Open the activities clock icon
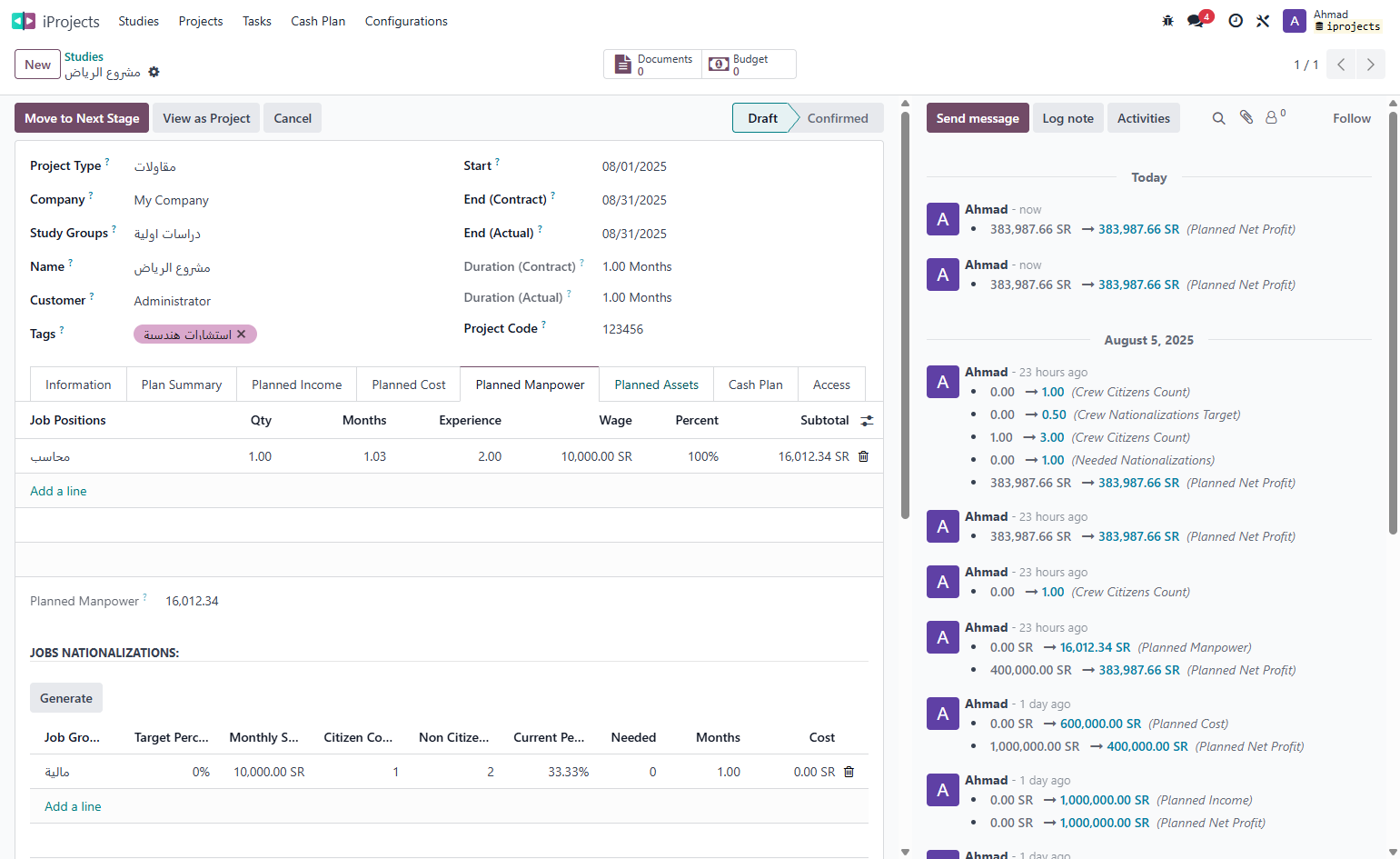This screenshot has width=1400, height=859. coord(1236,21)
